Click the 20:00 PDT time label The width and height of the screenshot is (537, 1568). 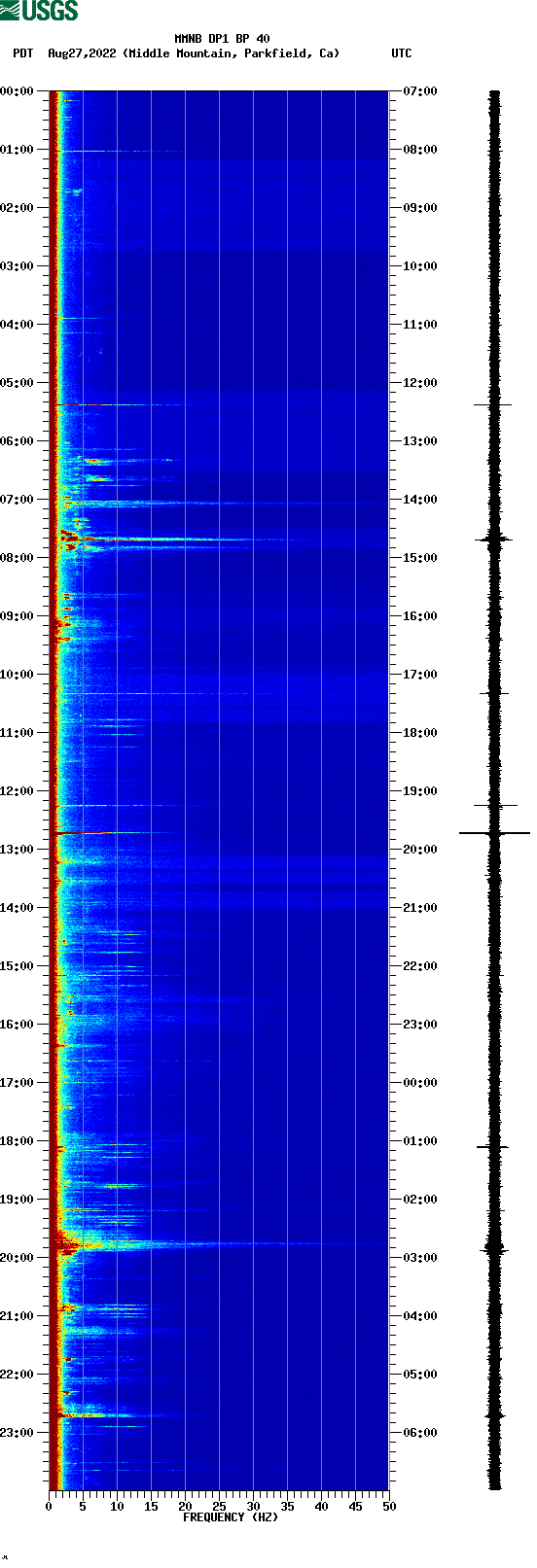point(17,1258)
